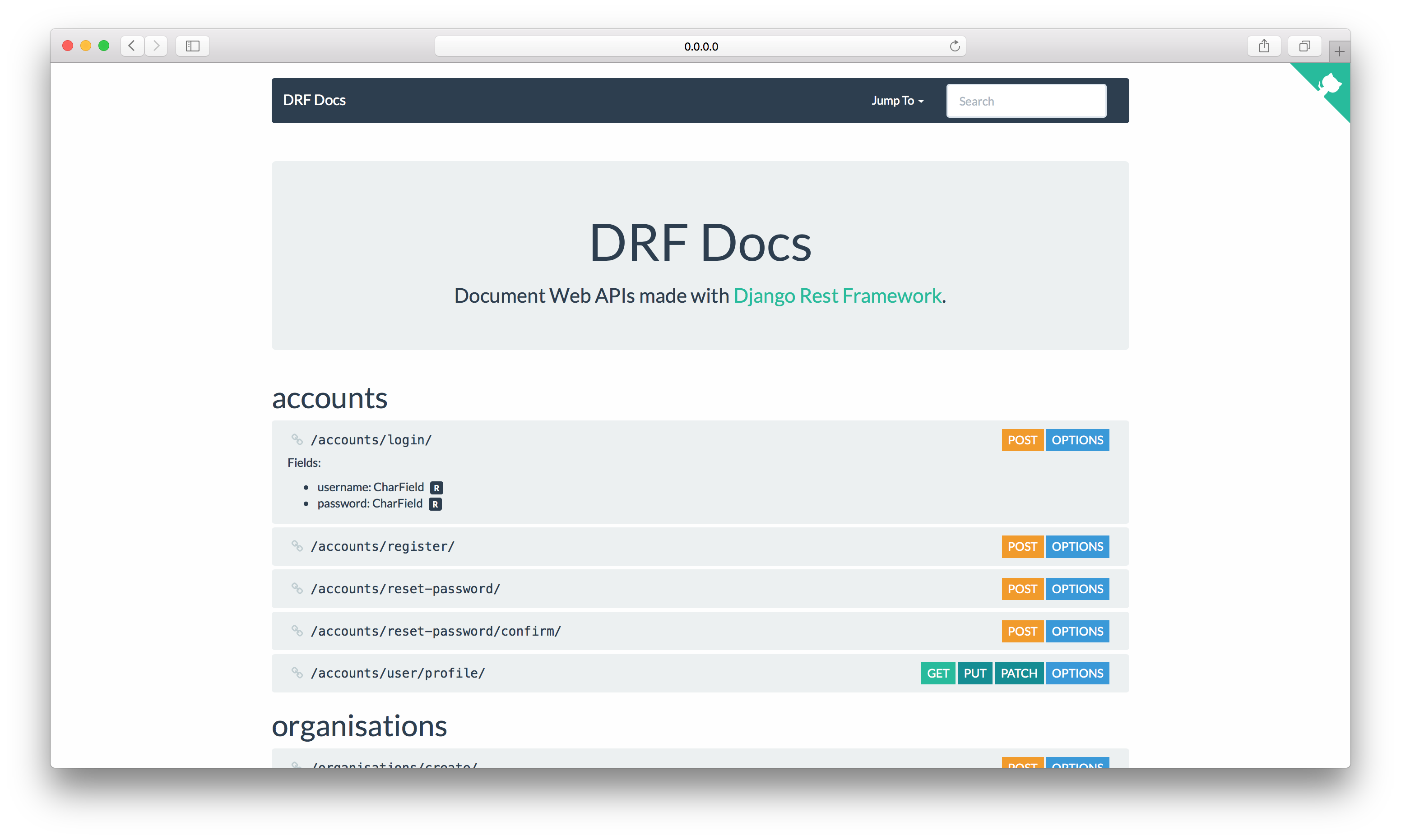Click the browser share icon
1401x840 pixels.
point(1264,46)
